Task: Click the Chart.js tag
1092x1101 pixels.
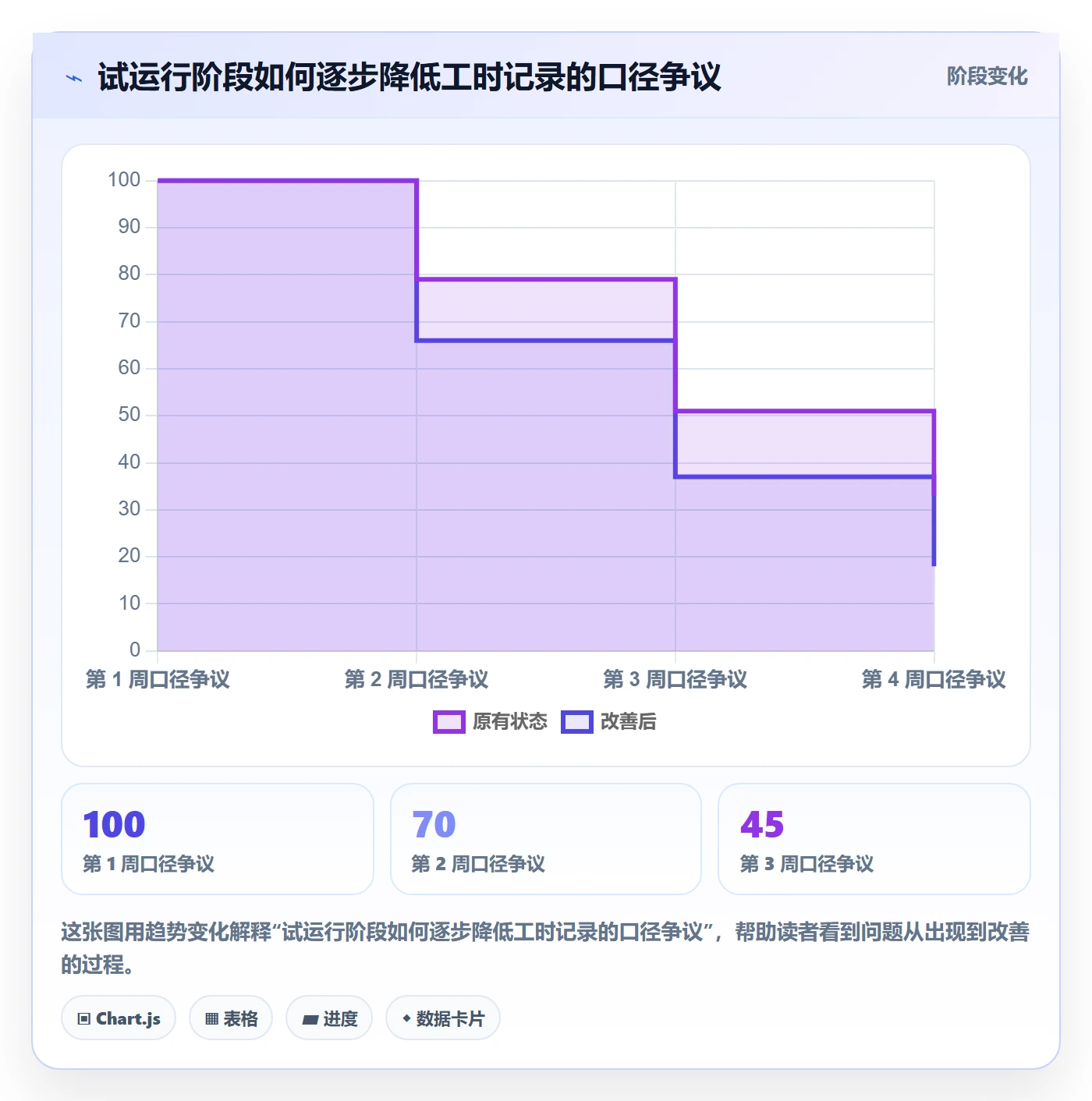Action: coord(119,1018)
